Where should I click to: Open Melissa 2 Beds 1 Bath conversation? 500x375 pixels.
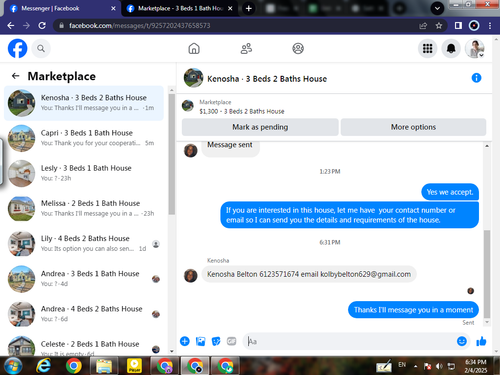(84, 208)
